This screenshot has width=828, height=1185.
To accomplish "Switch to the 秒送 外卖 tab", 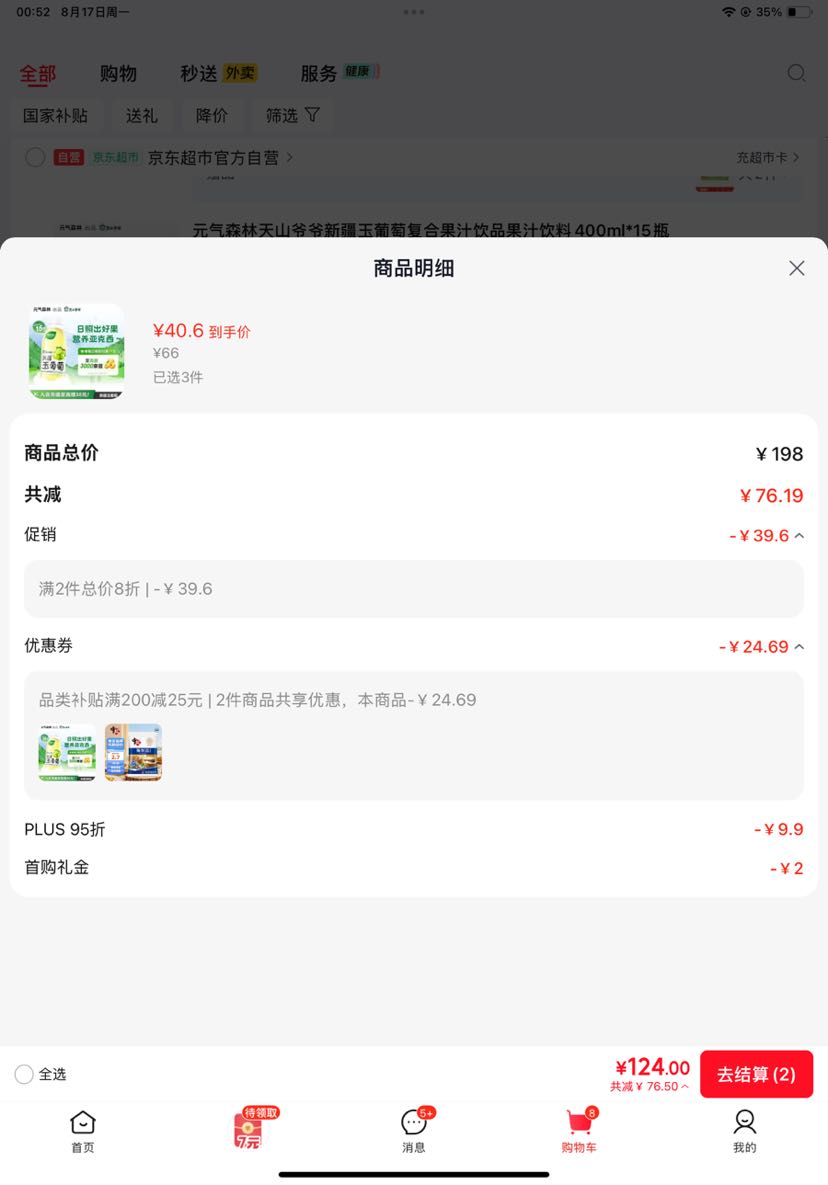I will pos(219,73).
